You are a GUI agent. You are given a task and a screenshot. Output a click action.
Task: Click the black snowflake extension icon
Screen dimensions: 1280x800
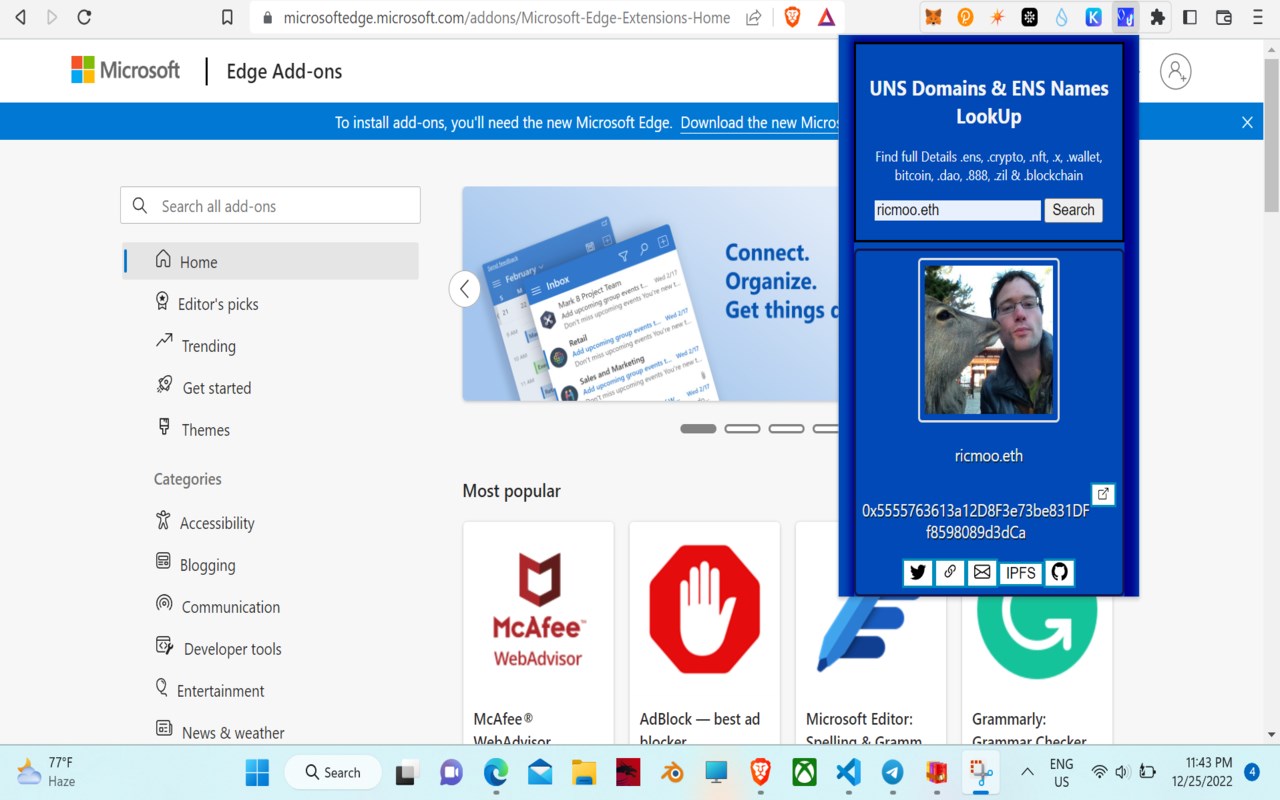coord(1029,17)
